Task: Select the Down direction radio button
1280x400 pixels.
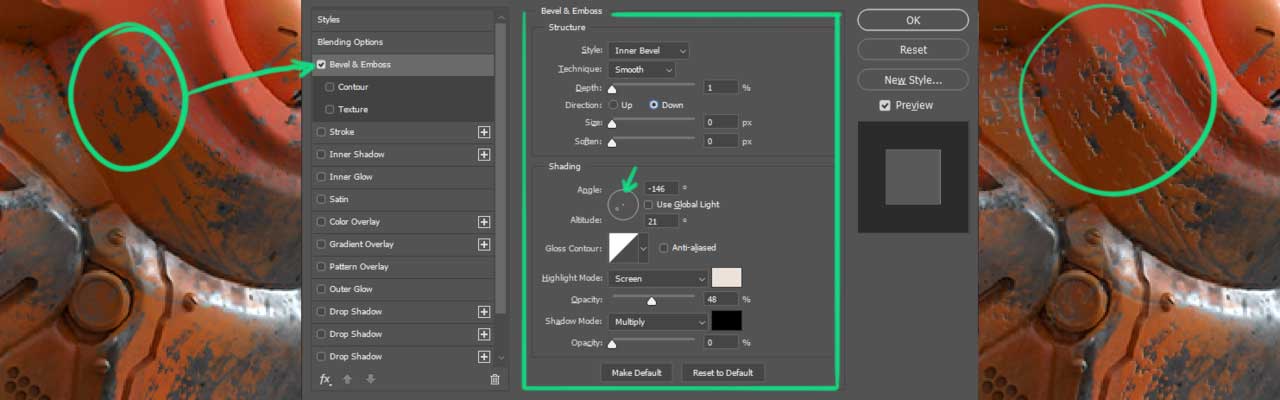Action: point(654,105)
